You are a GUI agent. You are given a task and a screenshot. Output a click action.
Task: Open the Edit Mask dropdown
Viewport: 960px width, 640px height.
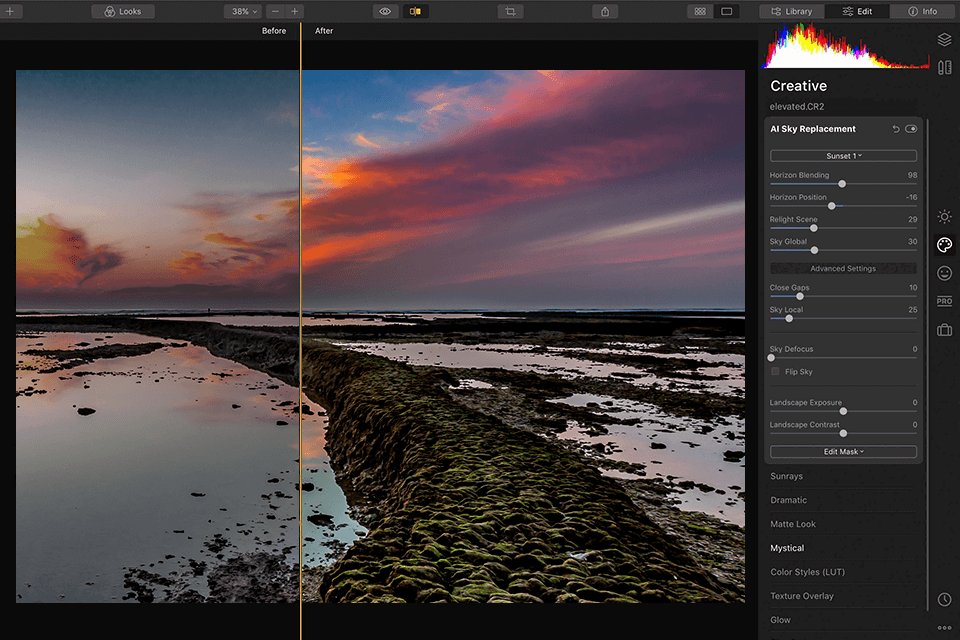coord(843,451)
